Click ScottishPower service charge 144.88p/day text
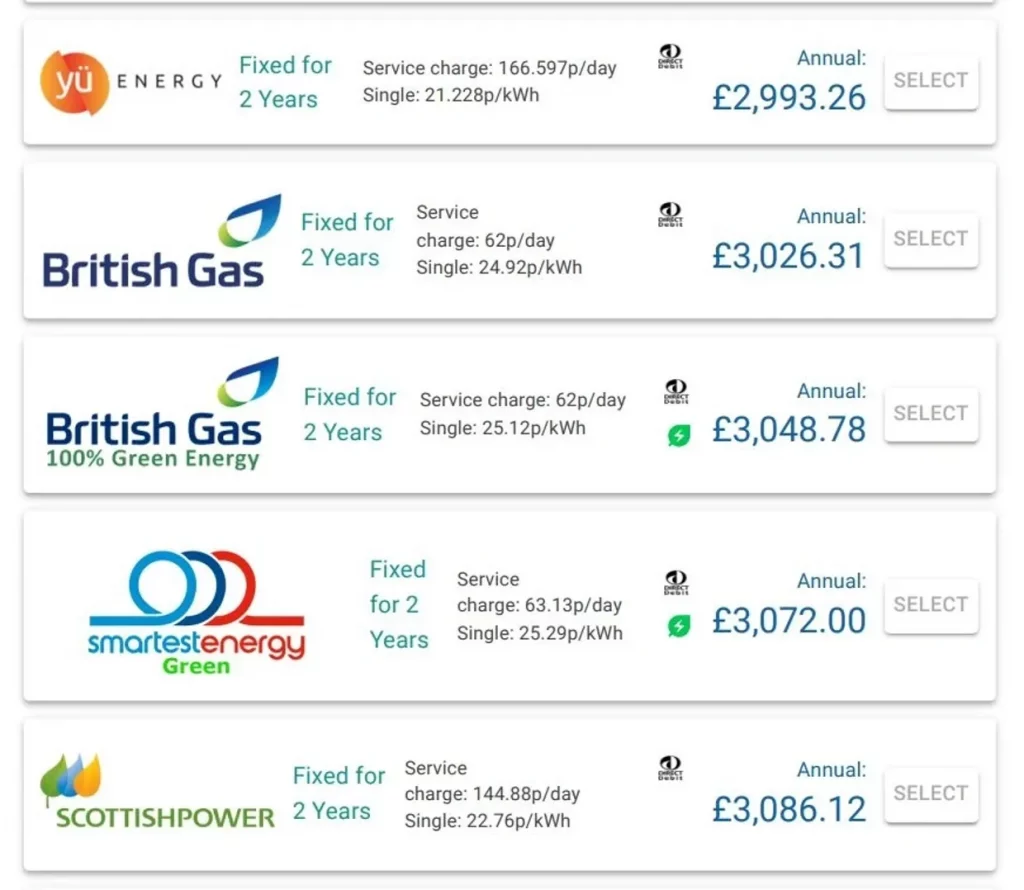 point(492,794)
